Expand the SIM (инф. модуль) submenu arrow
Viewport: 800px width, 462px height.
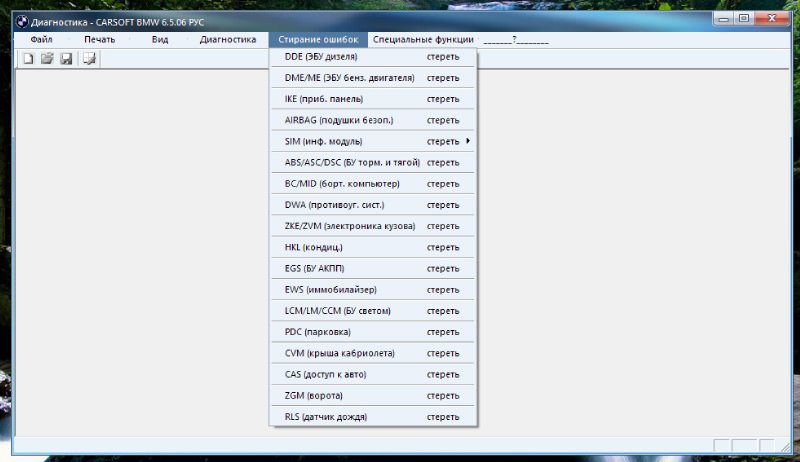pyautogui.click(x=468, y=141)
